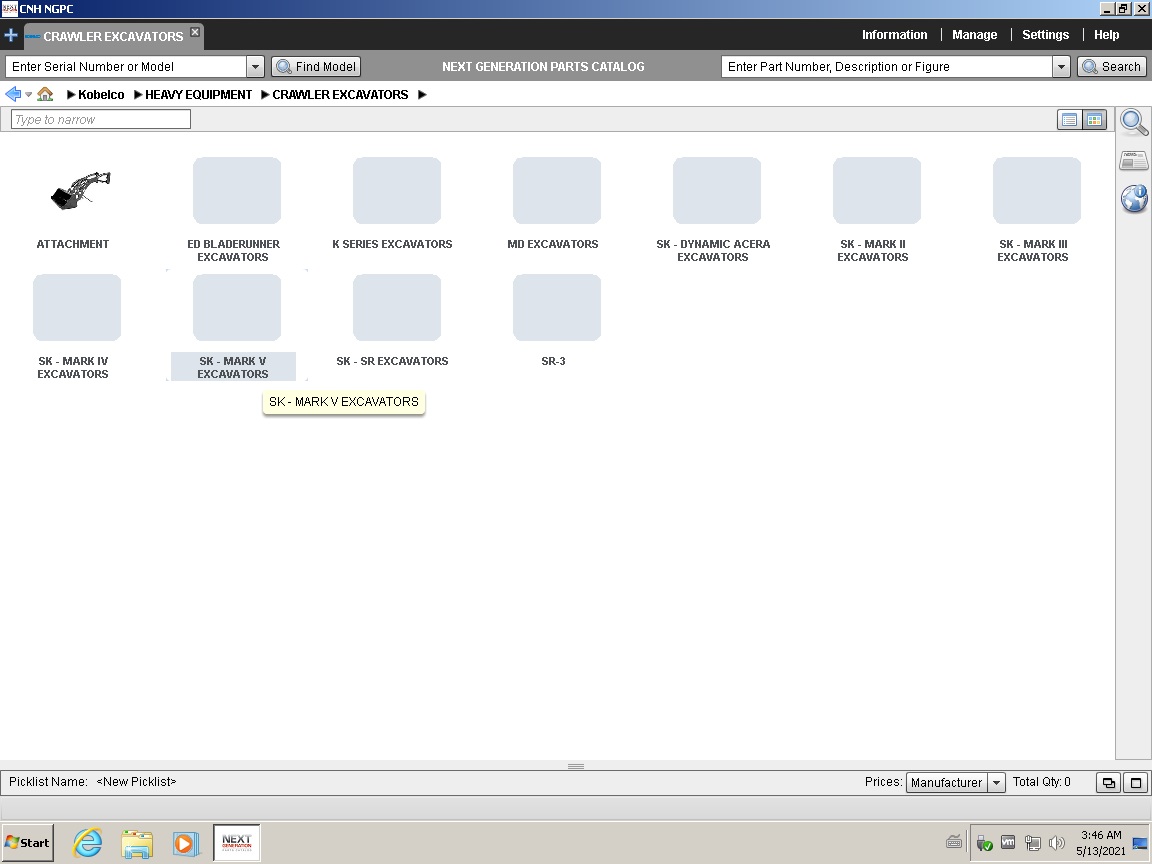Open the news sidebar icon

click(1134, 160)
